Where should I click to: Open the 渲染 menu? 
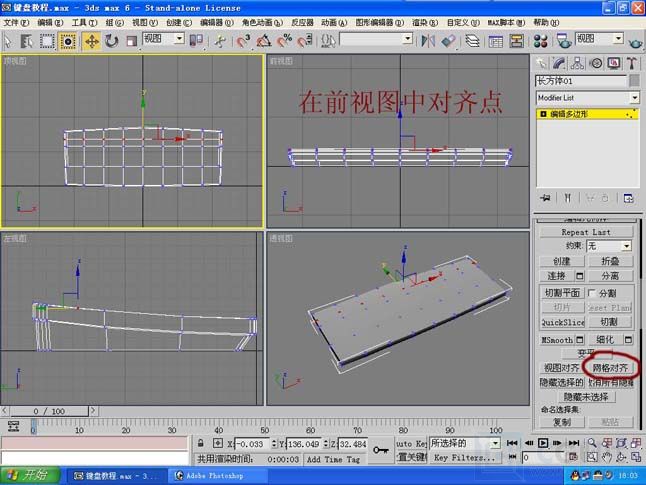pyautogui.click(x=425, y=23)
